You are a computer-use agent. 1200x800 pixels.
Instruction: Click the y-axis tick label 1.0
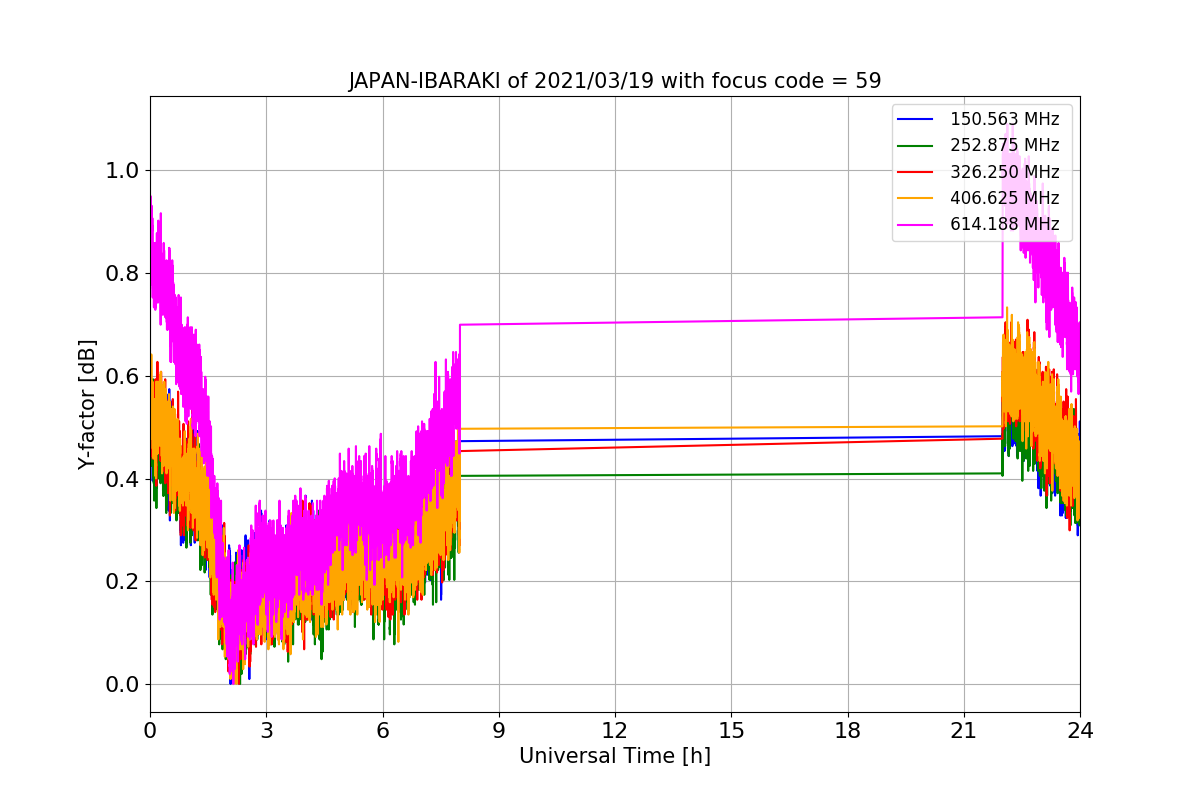tap(121, 171)
